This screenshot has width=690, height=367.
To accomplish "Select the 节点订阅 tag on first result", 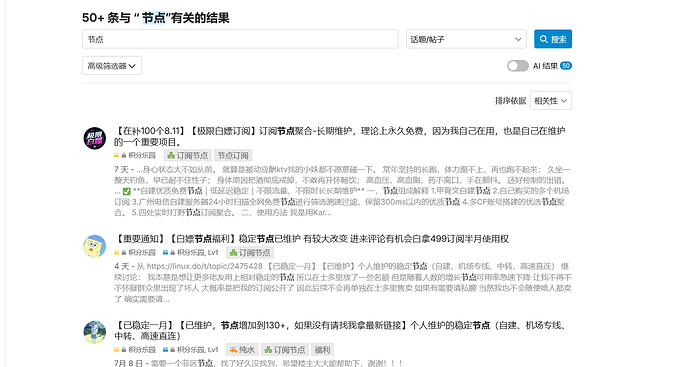I will (233, 155).
